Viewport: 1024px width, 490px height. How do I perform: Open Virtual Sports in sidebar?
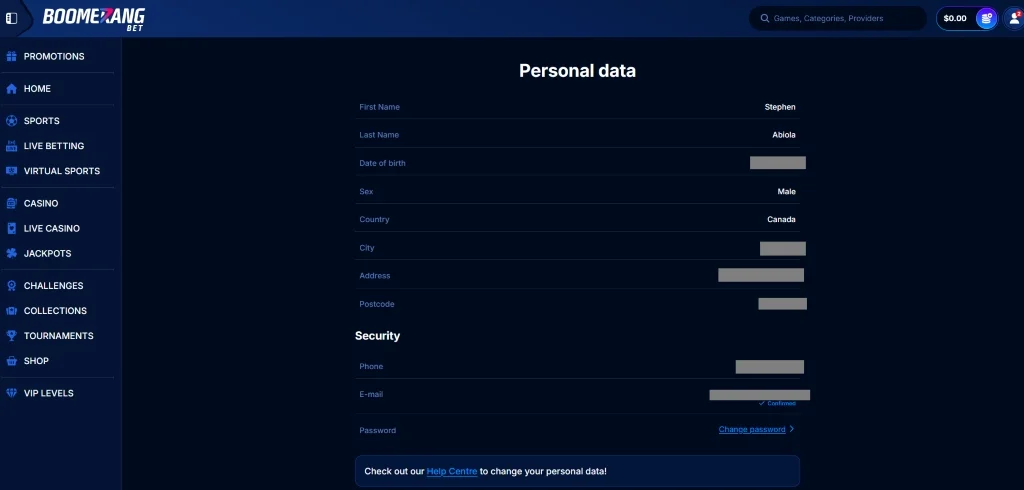62,171
